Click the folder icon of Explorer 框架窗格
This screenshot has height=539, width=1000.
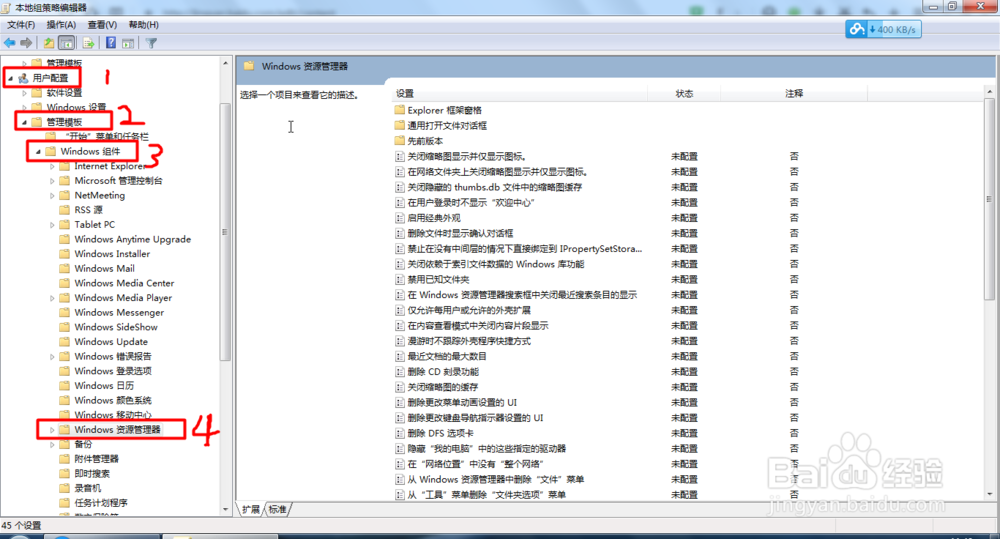click(400, 110)
